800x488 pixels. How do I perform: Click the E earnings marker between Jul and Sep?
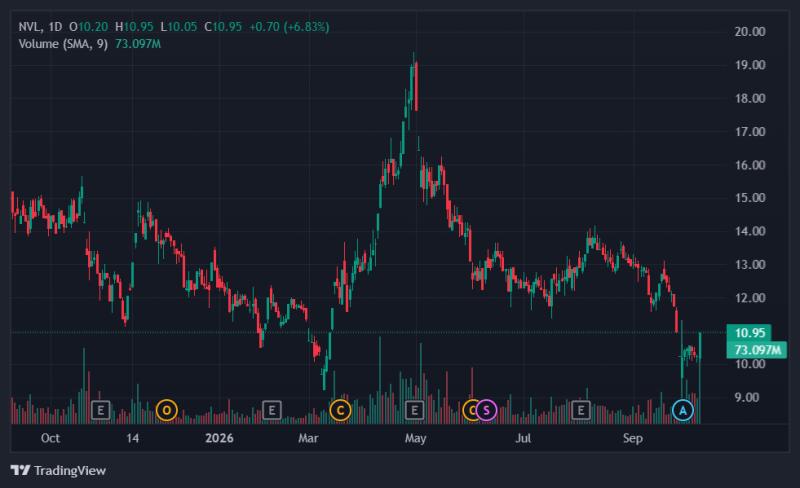[581, 410]
